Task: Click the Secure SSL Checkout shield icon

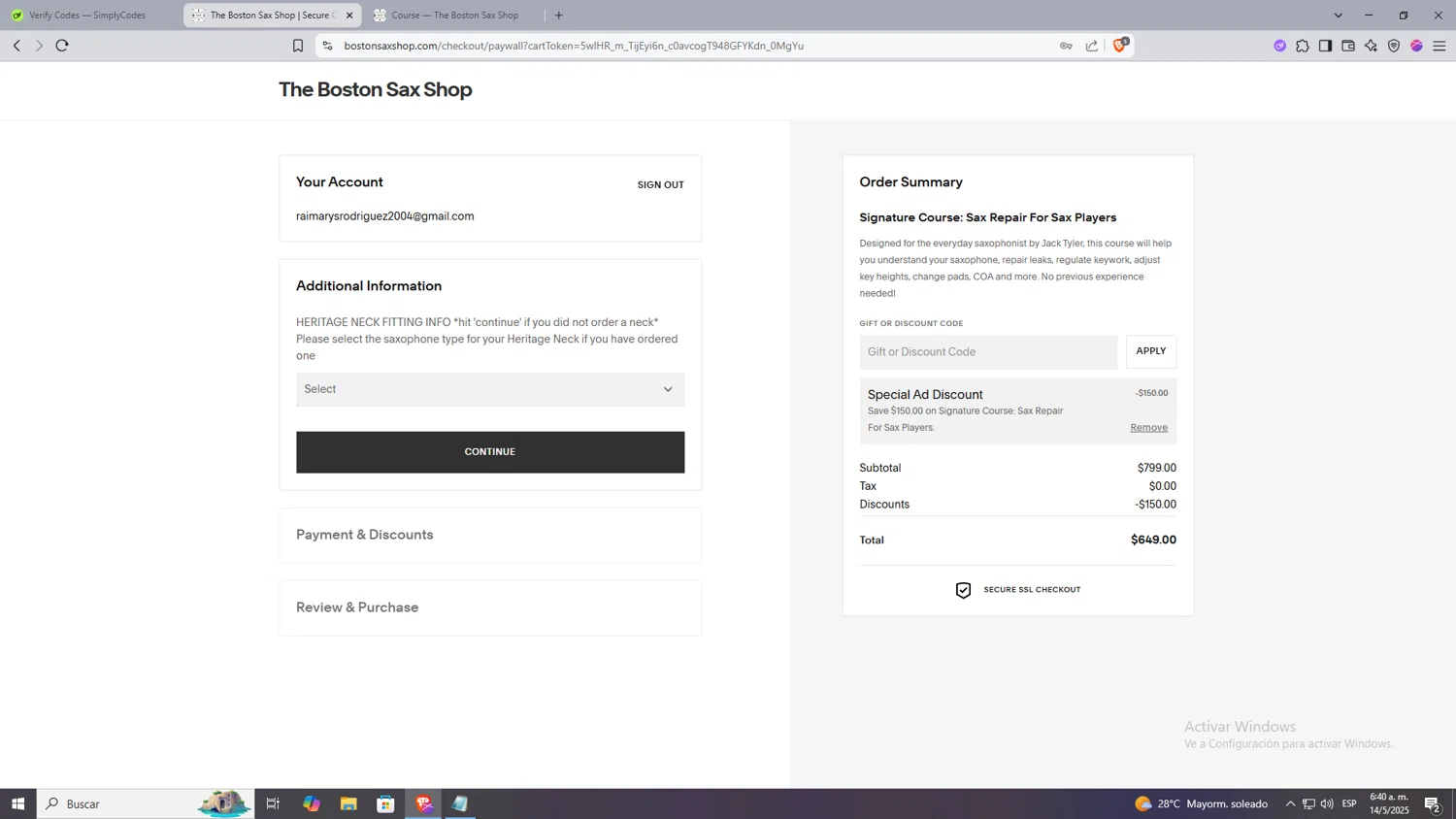Action: (963, 590)
